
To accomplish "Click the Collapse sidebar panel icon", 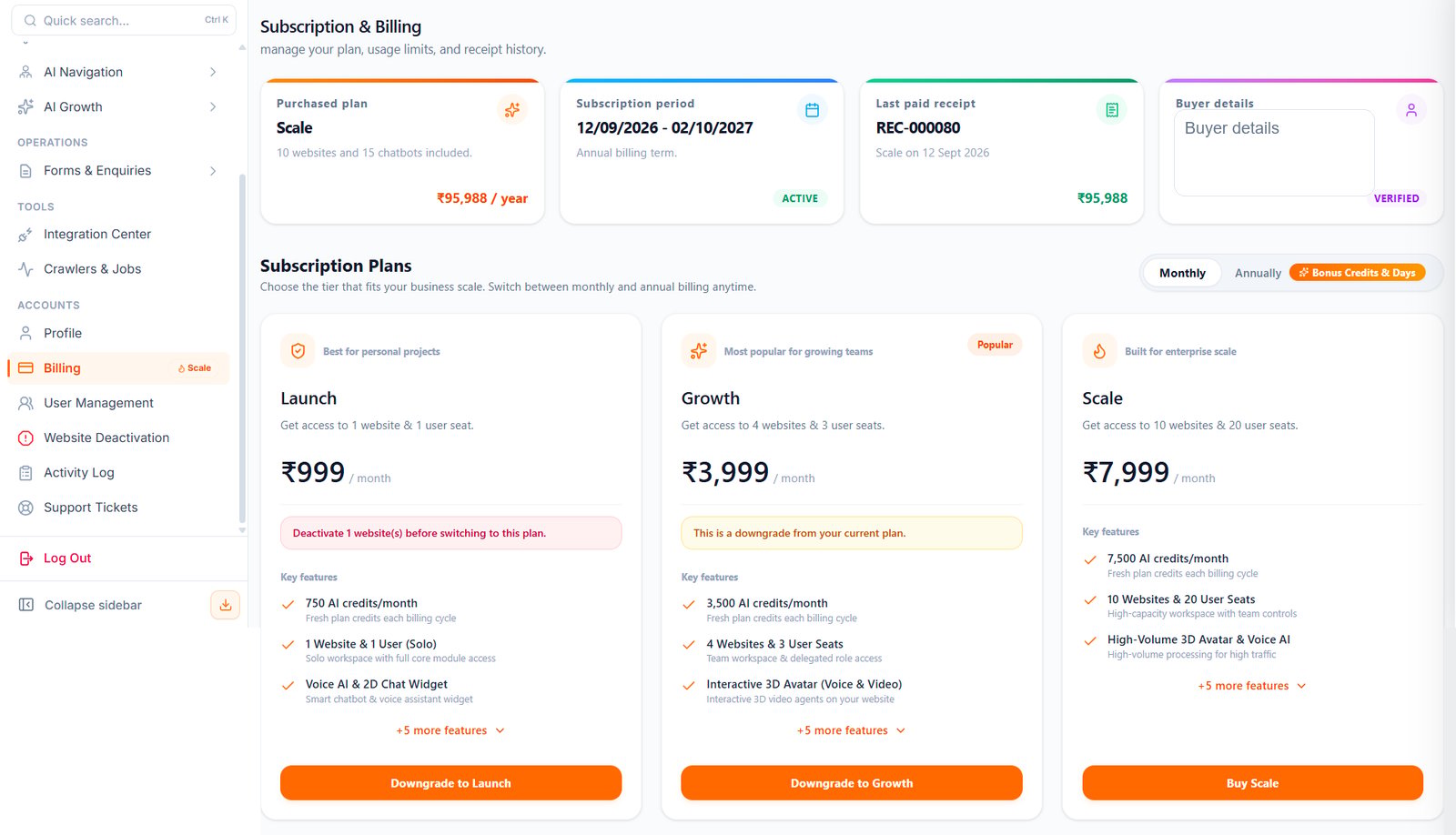I will click(26, 605).
